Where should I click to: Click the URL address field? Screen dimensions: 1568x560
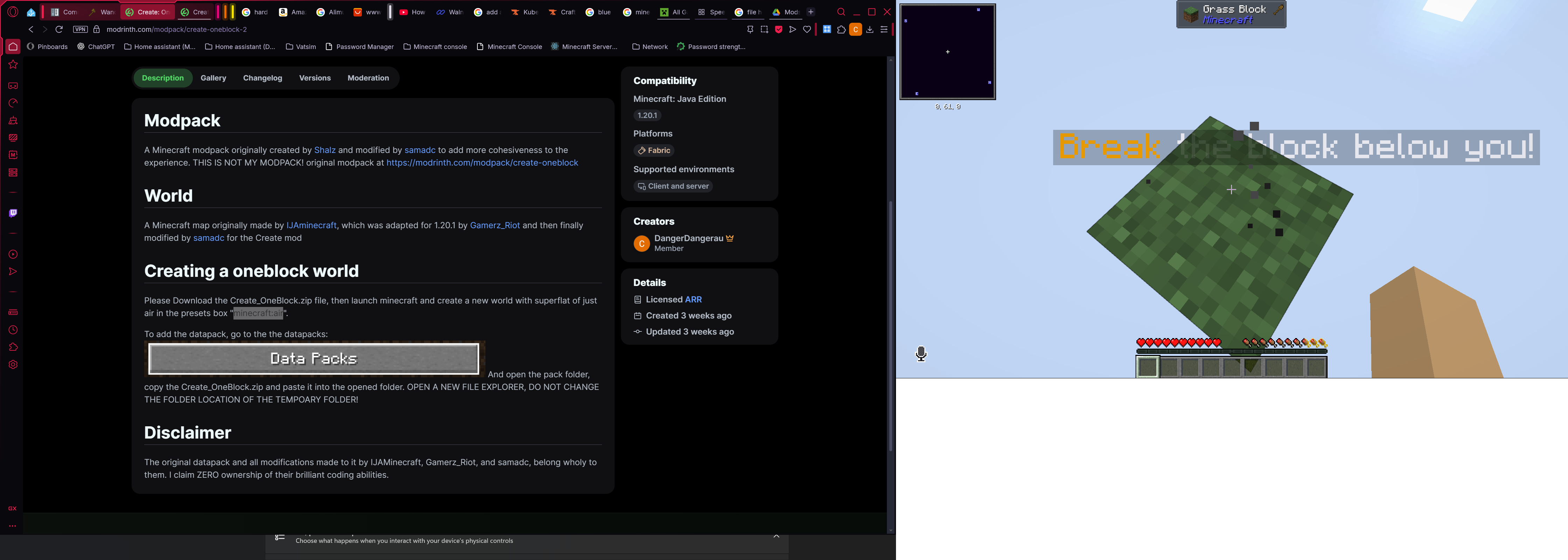(420, 29)
